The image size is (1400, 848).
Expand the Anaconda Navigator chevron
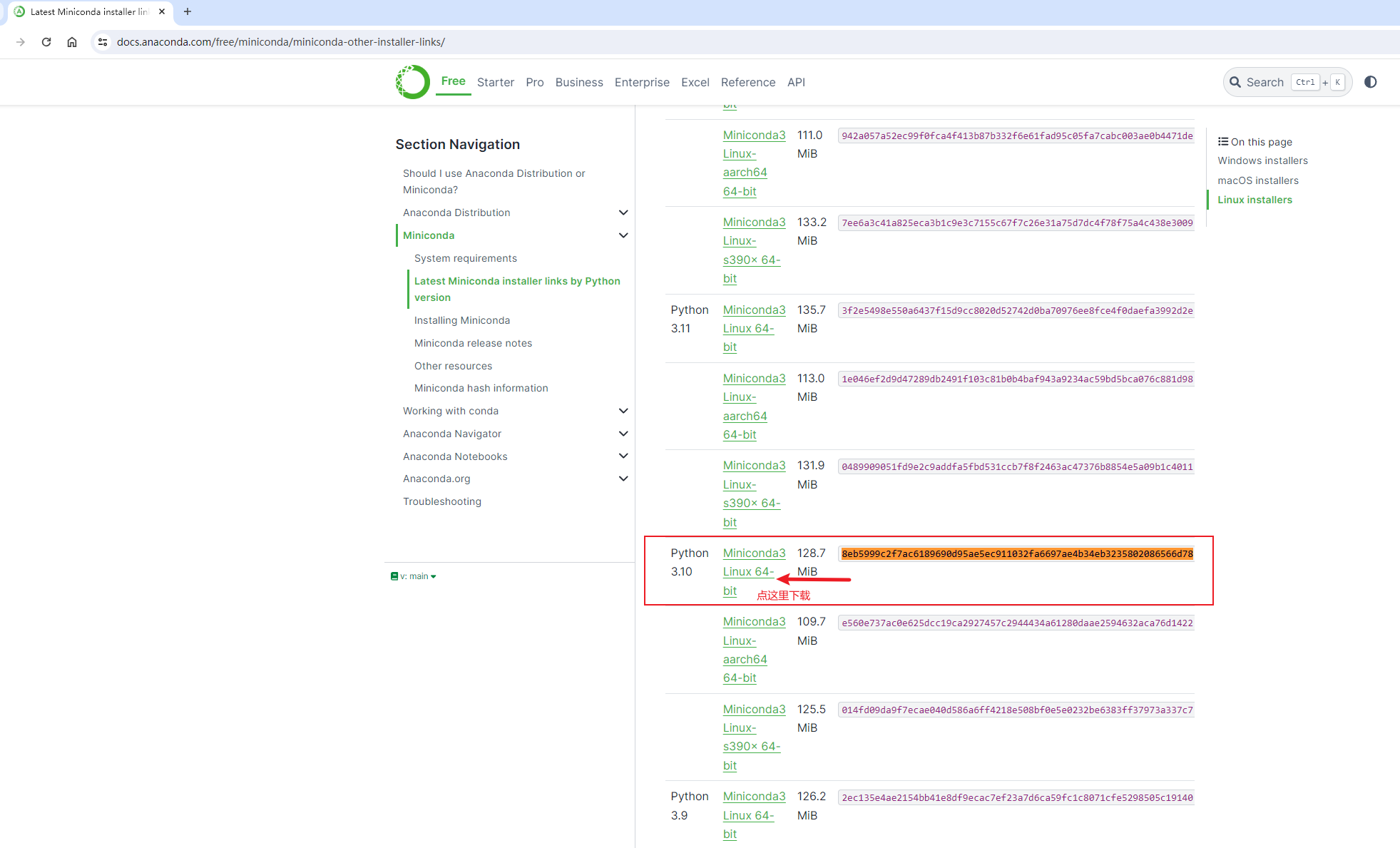pyautogui.click(x=623, y=434)
